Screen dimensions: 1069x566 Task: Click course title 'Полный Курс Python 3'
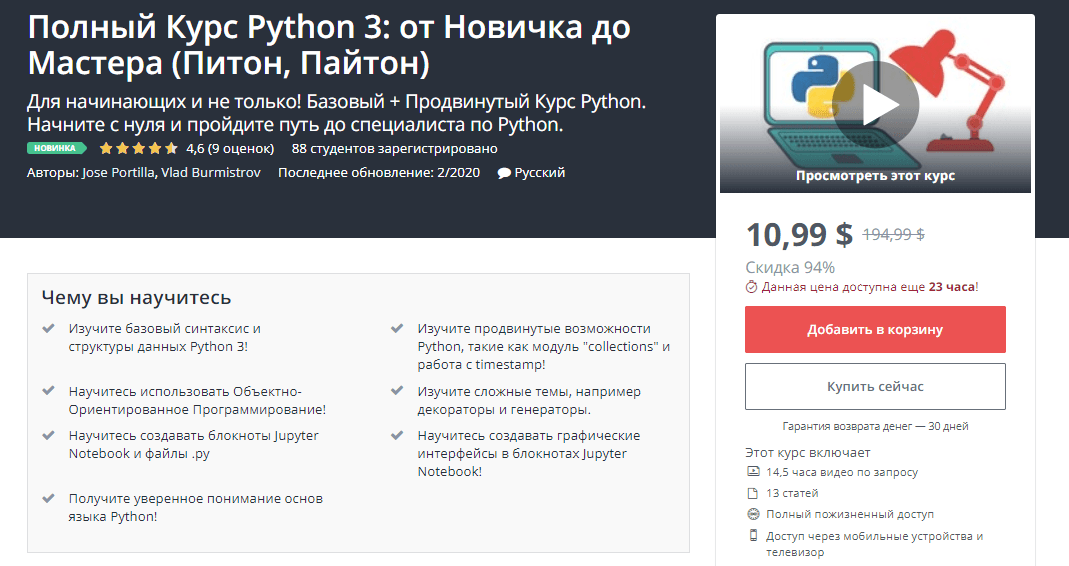pyautogui.click(x=329, y=45)
